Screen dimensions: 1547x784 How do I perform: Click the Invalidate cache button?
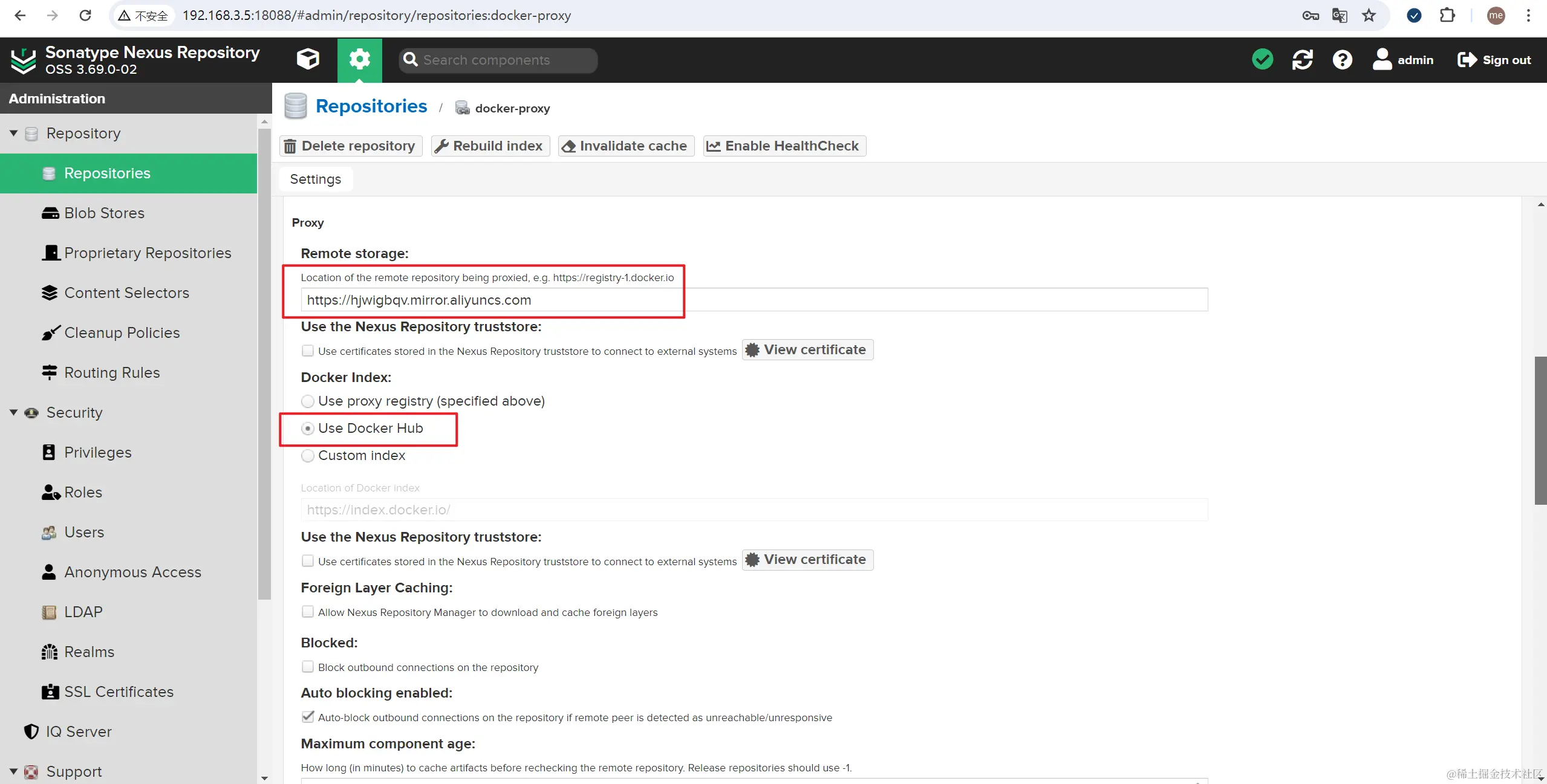[626, 146]
